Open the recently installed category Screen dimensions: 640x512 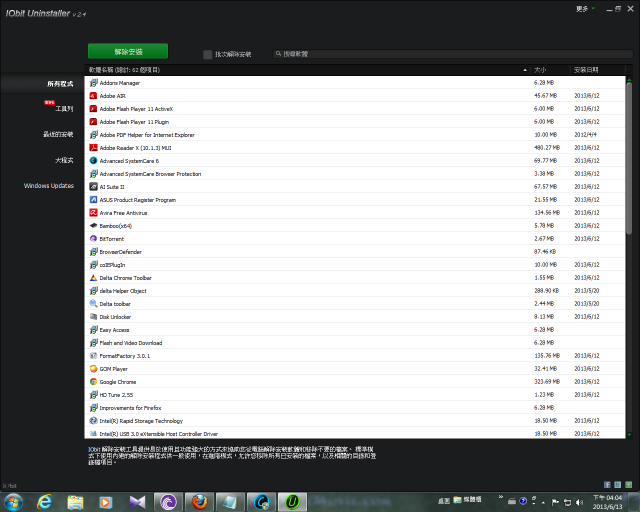[x=58, y=134]
